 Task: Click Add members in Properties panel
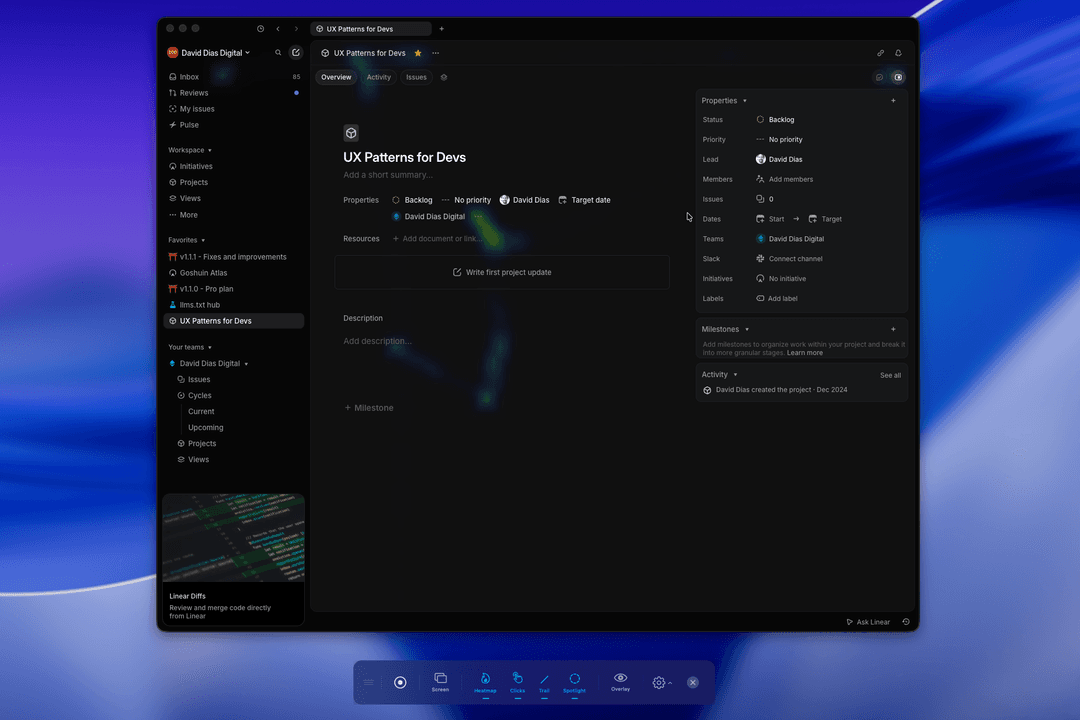(785, 179)
